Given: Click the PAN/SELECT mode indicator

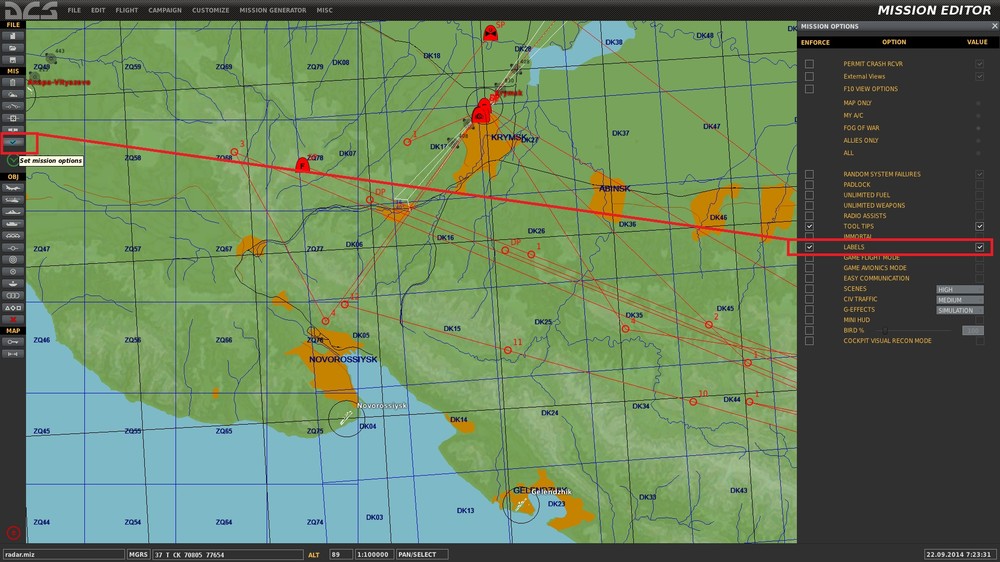Looking at the screenshot, I should pos(422,554).
